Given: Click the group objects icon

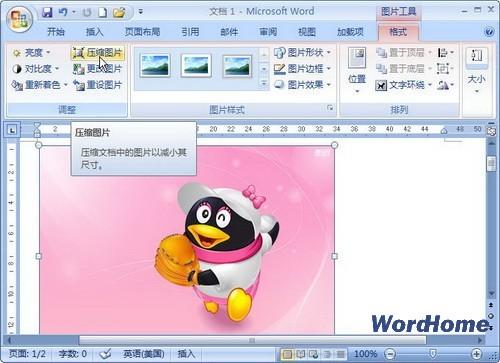Looking at the screenshot, I should [x=445, y=69].
